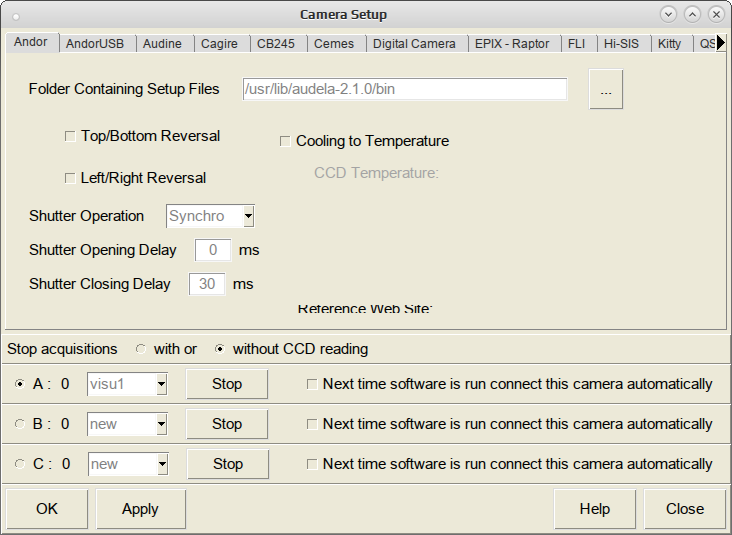The image size is (732, 535).
Task: Select the Digital Camera tab
Action: (414, 44)
